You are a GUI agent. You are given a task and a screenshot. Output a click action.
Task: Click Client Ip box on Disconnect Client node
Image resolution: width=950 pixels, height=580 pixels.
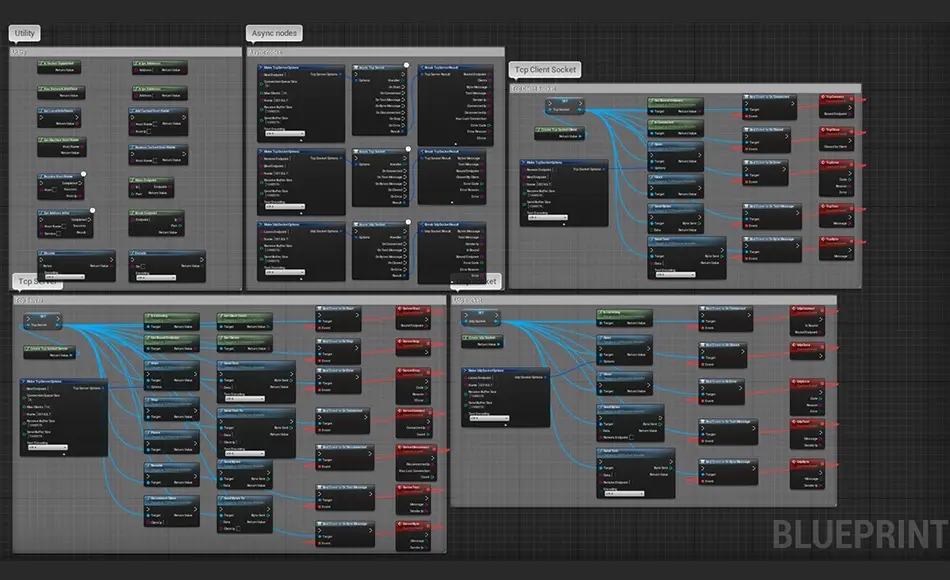pyautogui.click(x=165, y=522)
